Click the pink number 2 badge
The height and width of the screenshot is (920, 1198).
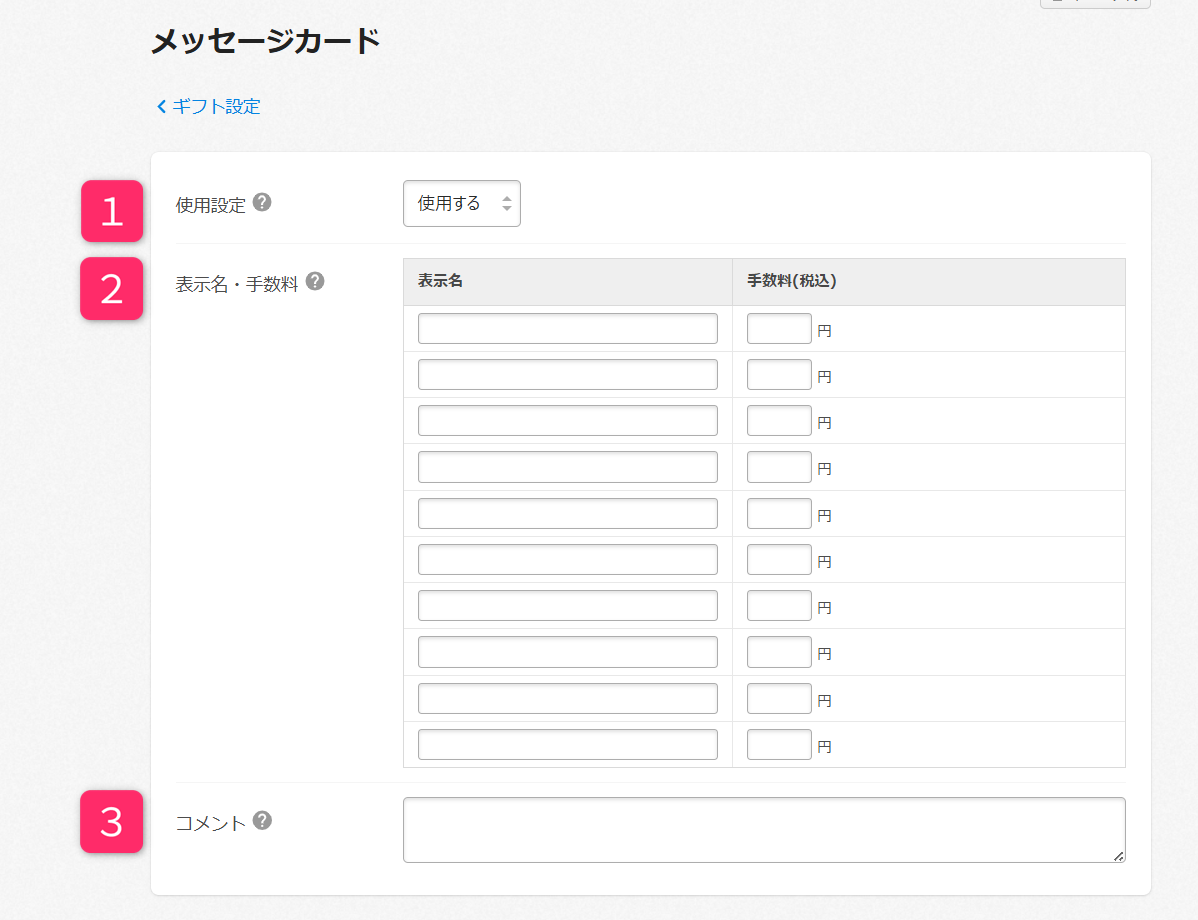pyautogui.click(x=112, y=289)
